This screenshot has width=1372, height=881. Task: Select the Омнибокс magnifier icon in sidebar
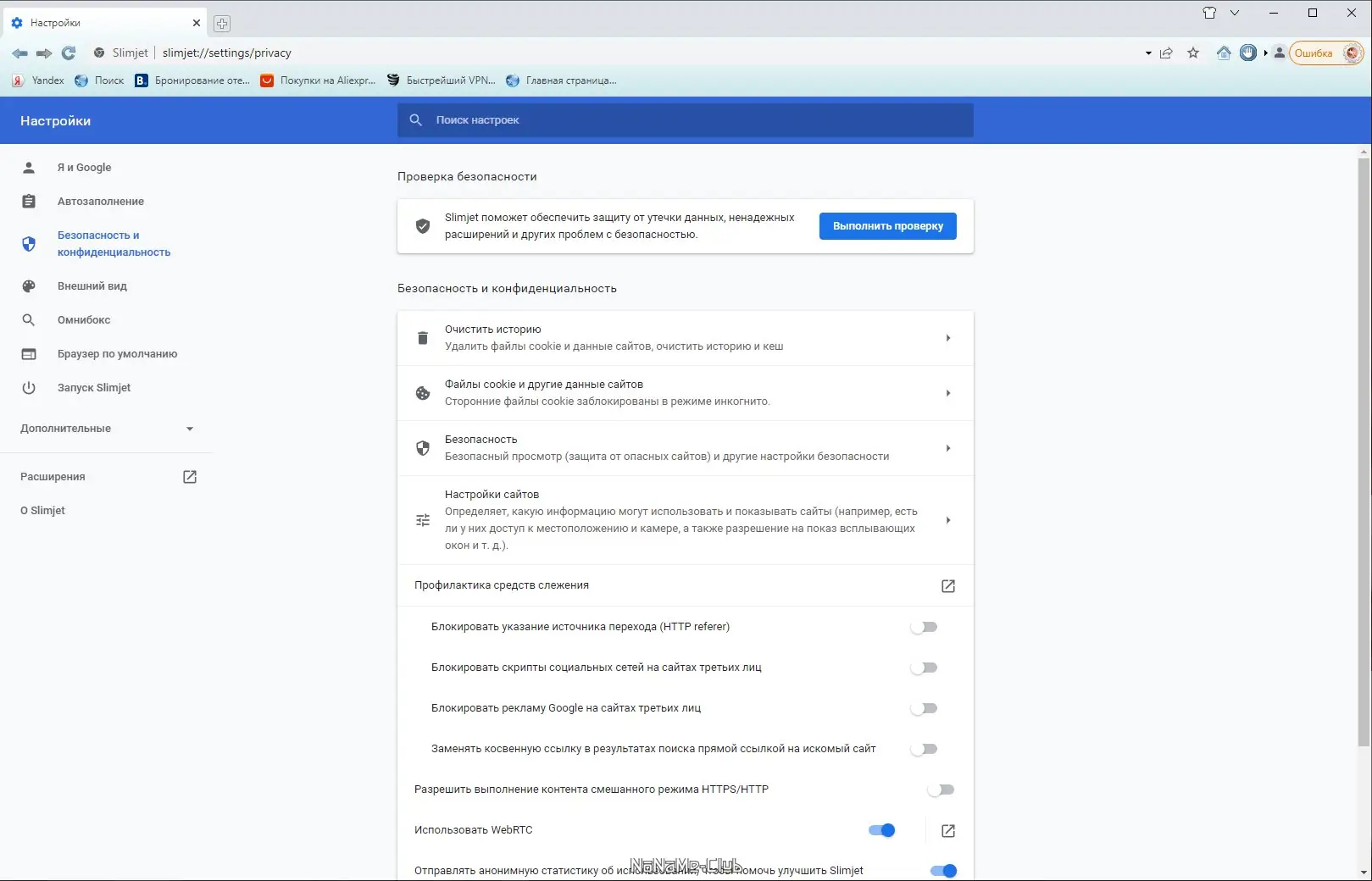[29, 319]
